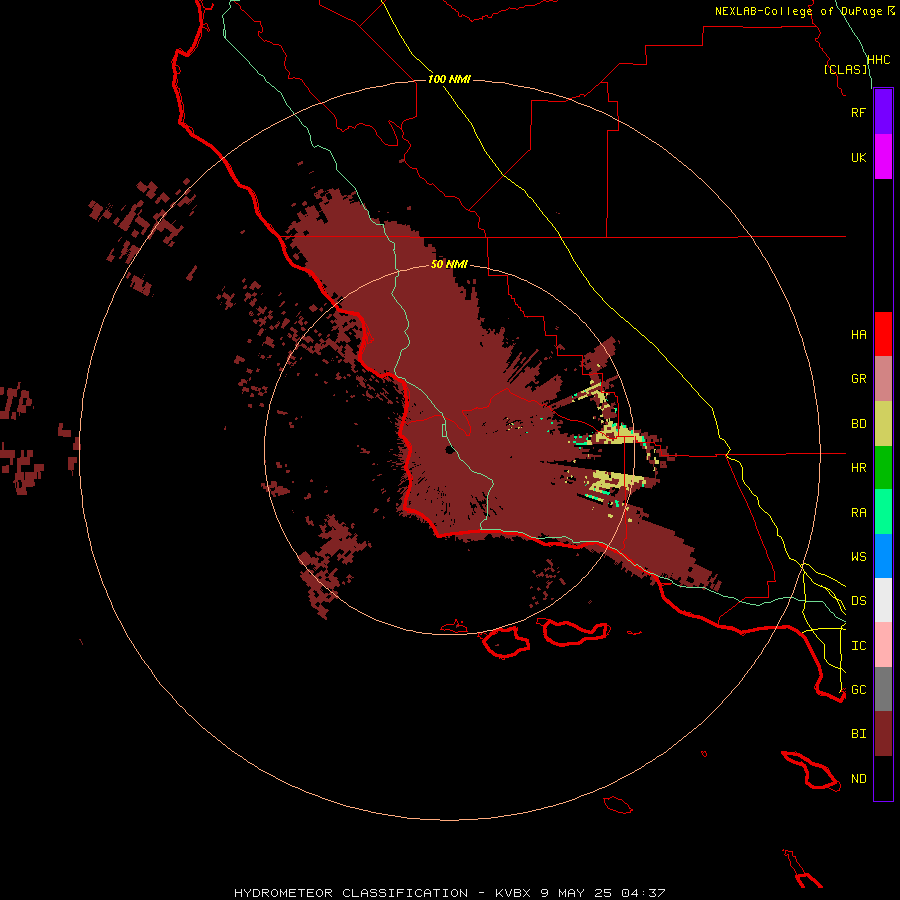The width and height of the screenshot is (900, 900).
Task: Click the GR legend label
Action: [858, 379]
